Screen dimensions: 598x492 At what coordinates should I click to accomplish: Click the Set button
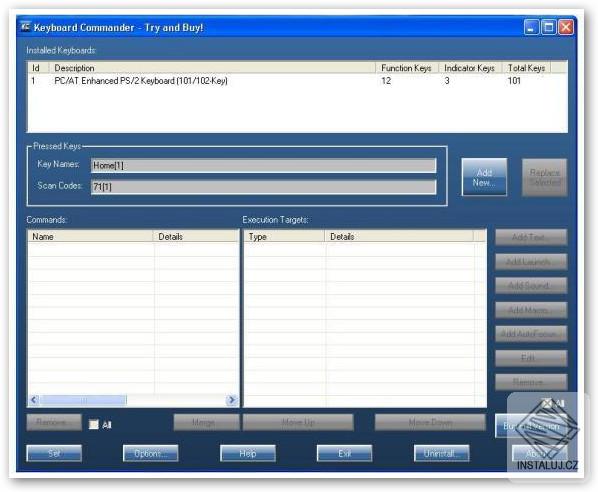pos(54,453)
